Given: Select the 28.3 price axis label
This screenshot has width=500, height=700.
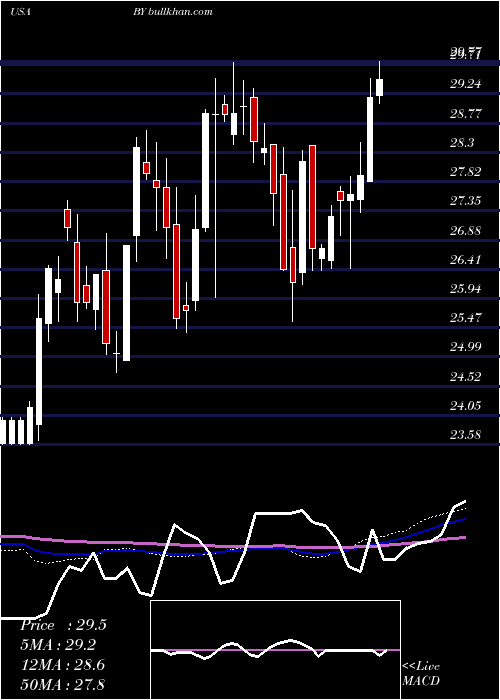Looking at the screenshot, I should [x=462, y=142].
